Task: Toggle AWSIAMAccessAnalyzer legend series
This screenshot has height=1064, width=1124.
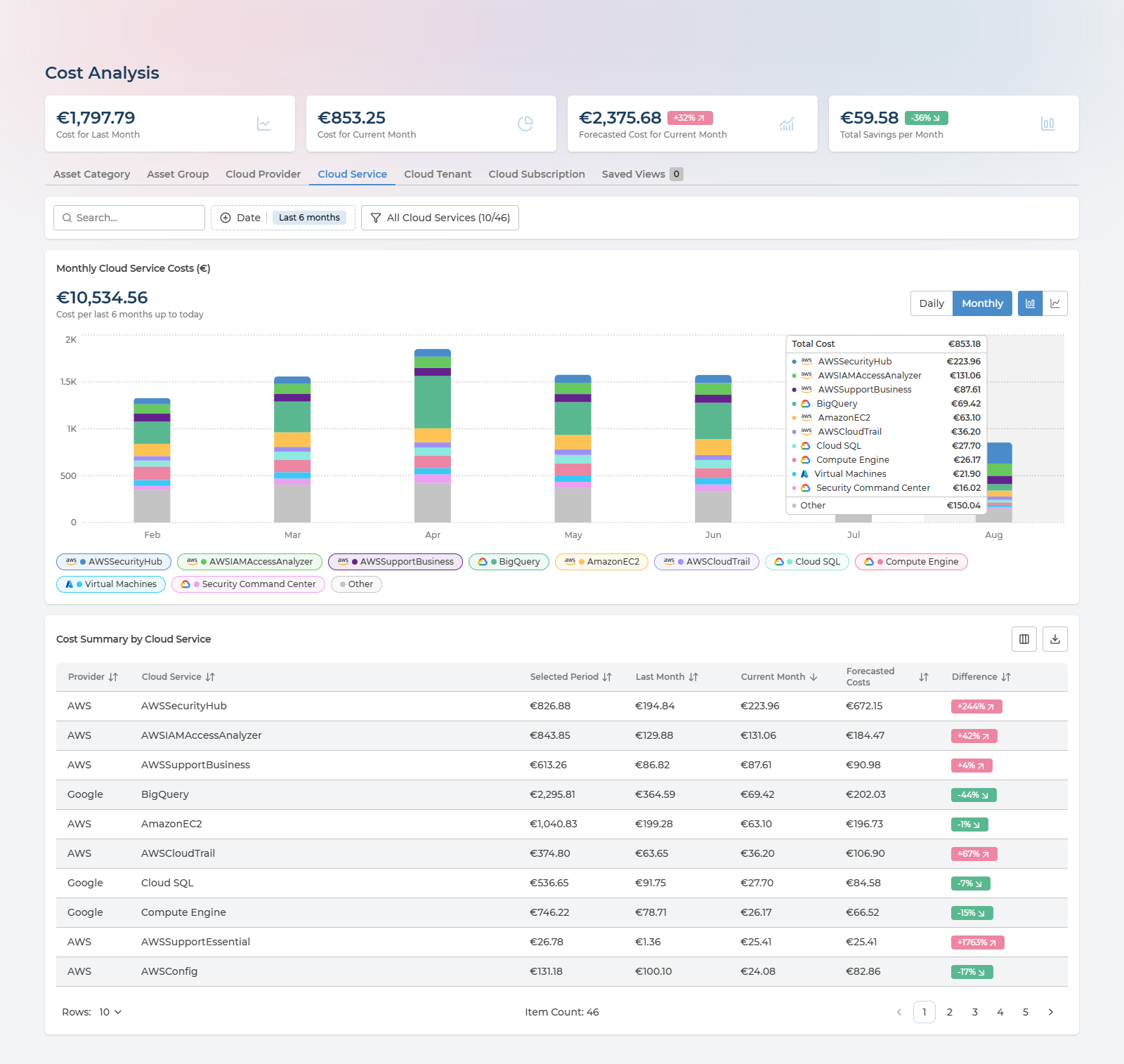Action: (249, 562)
